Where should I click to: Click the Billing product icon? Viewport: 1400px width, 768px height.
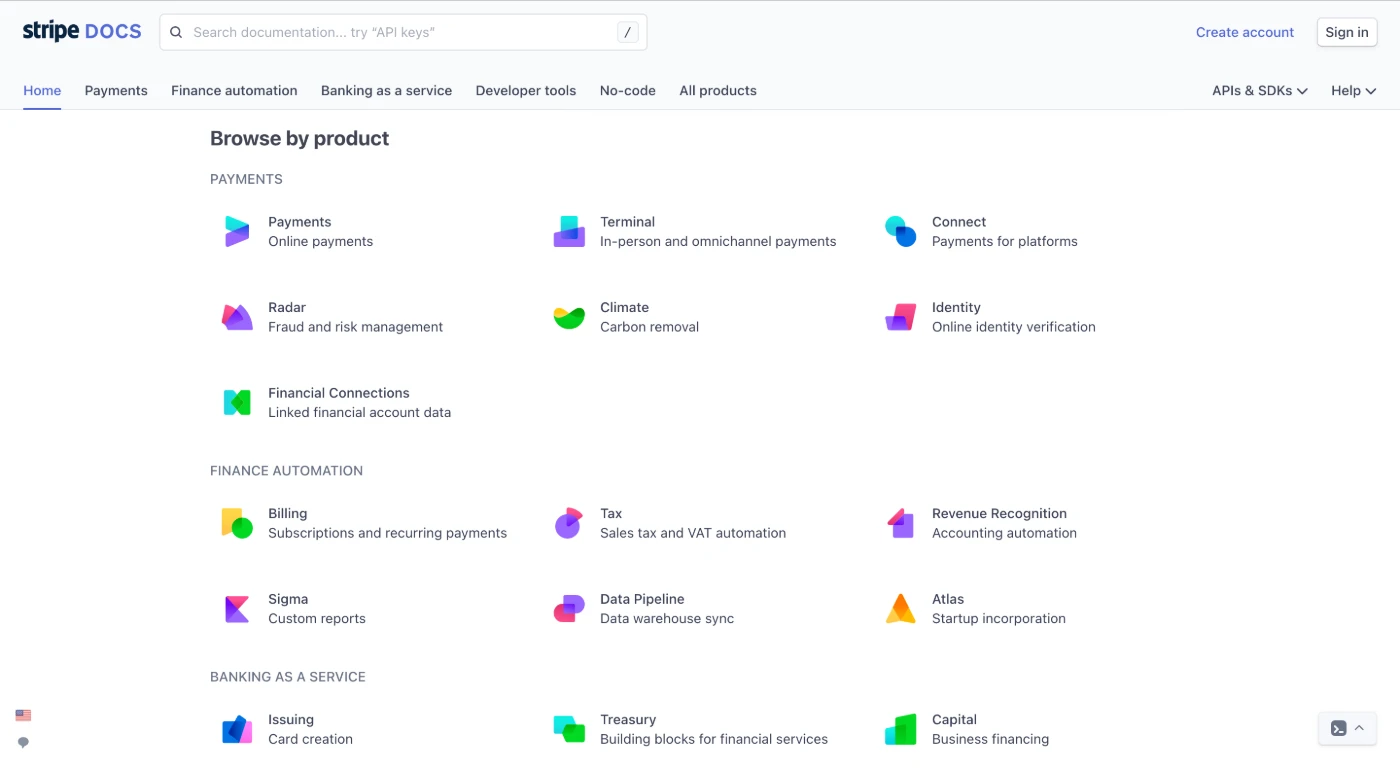pos(237,523)
